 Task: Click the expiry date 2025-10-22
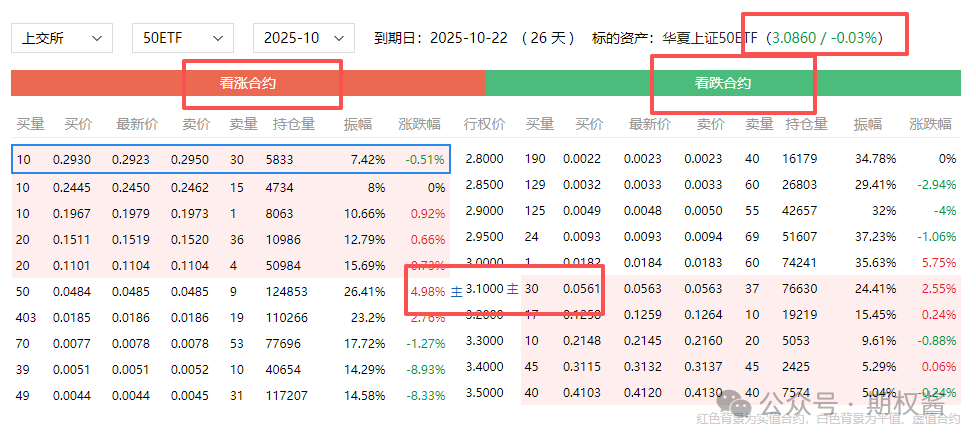(x=468, y=38)
